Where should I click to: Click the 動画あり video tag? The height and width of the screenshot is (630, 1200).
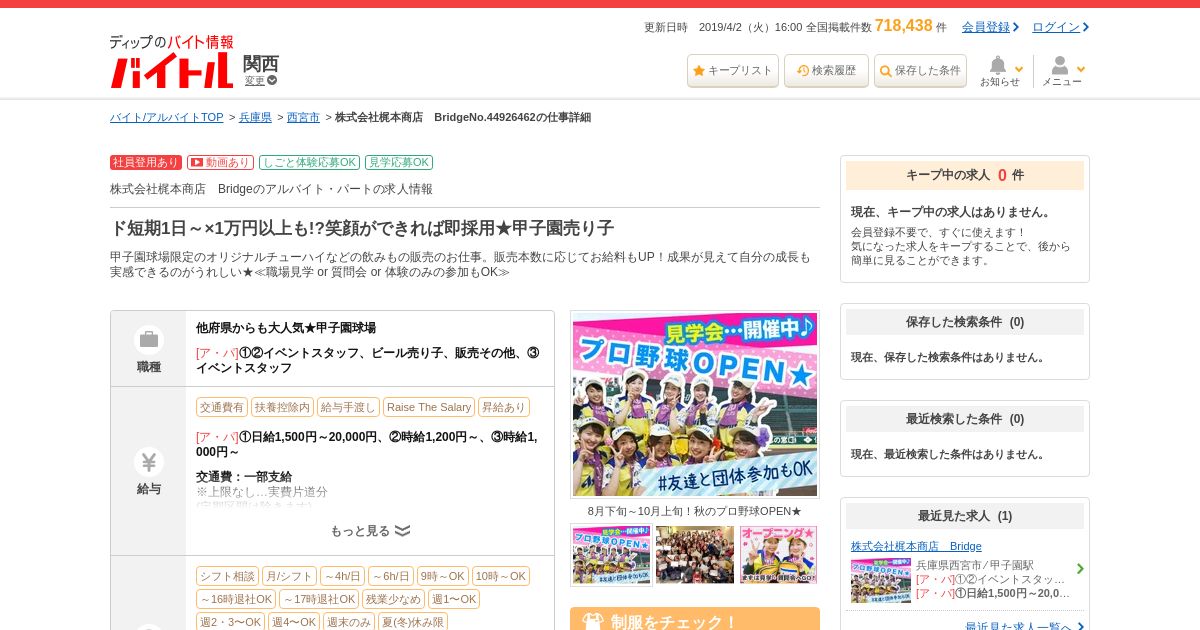tap(220, 162)
